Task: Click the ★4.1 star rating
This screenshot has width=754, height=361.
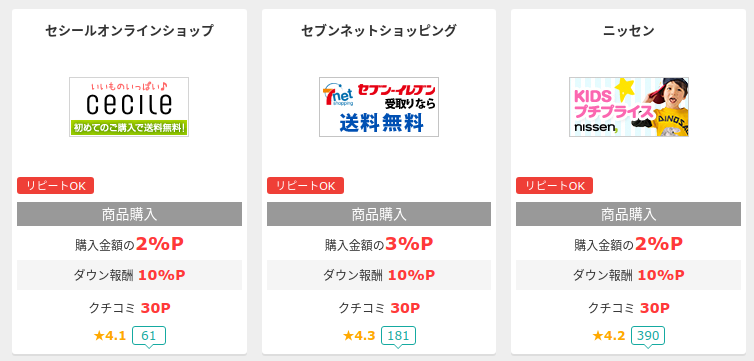Action: 110,336
